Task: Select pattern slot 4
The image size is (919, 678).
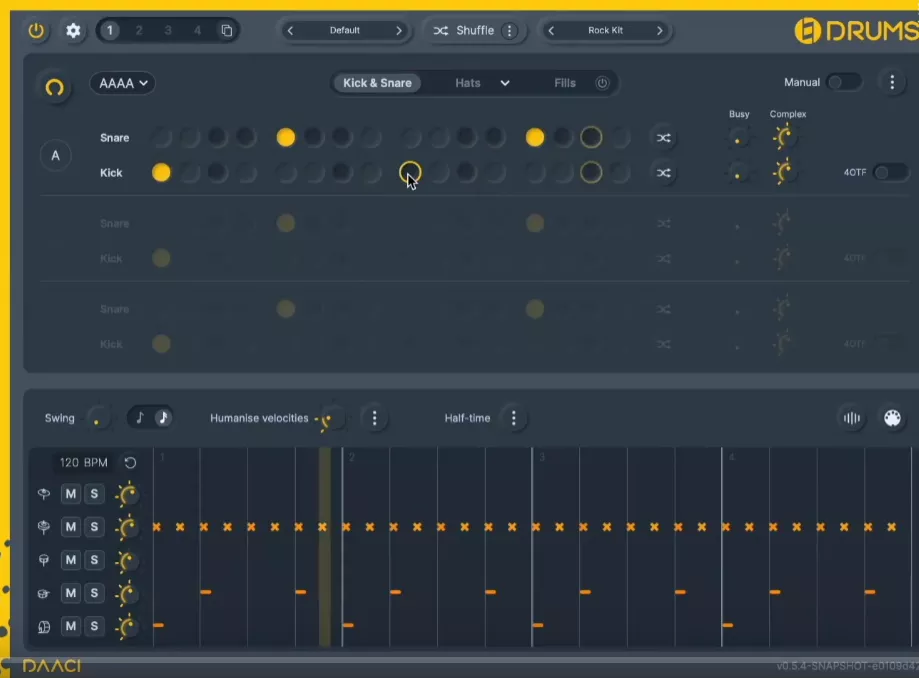Action: pyautogui.click(x=198, y=30)
